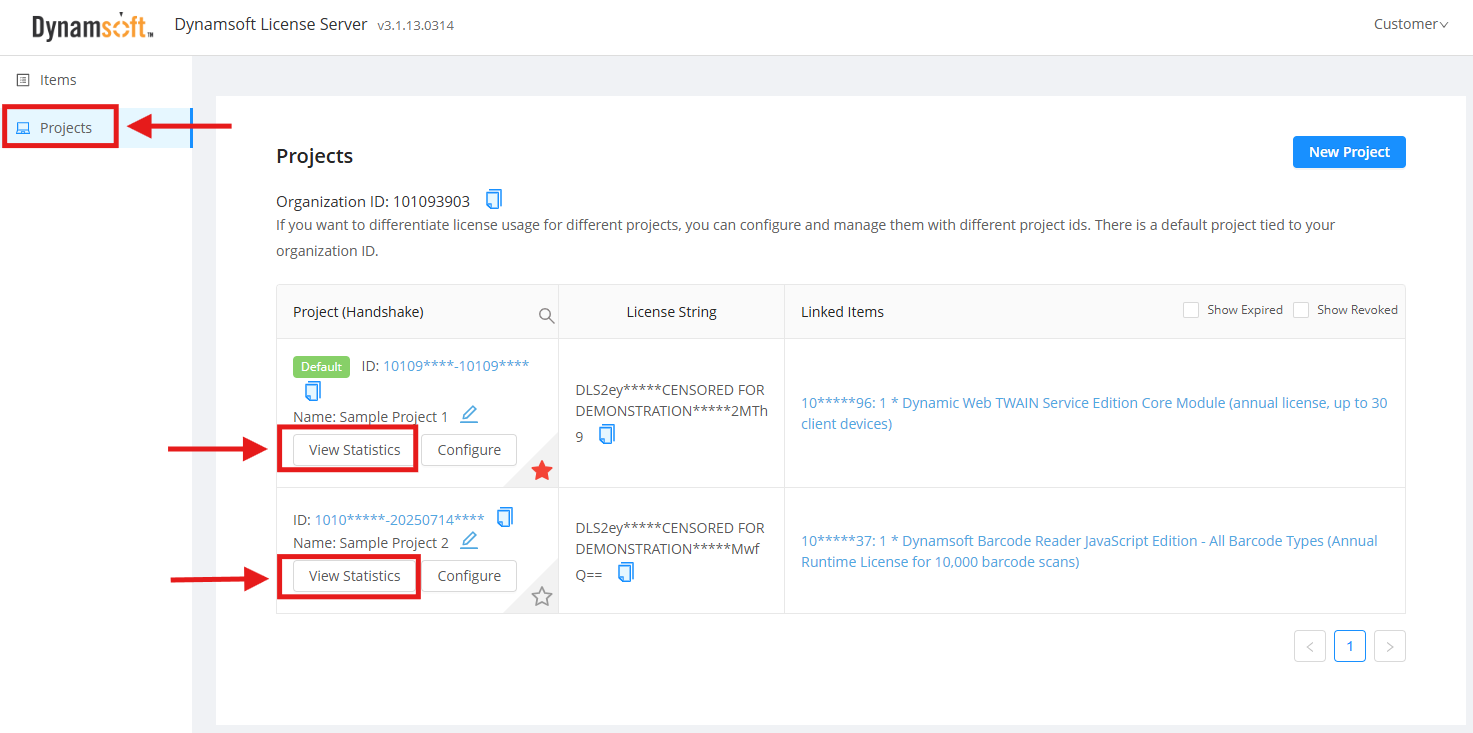
Task: Open the Customer account dropdown
Action: click(1410, 24)
